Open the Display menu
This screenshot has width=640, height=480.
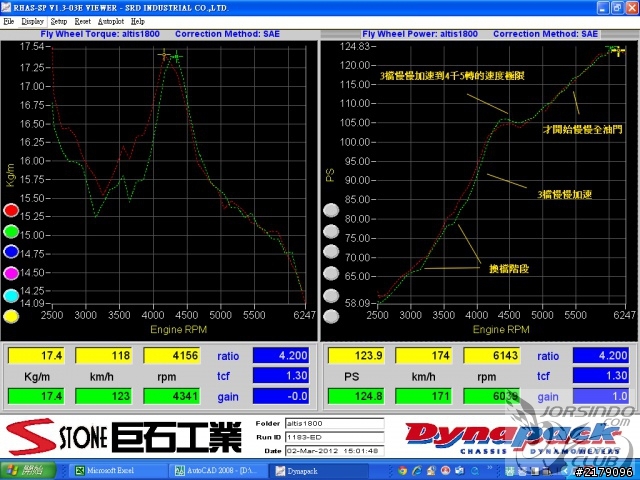click(33, 21)
